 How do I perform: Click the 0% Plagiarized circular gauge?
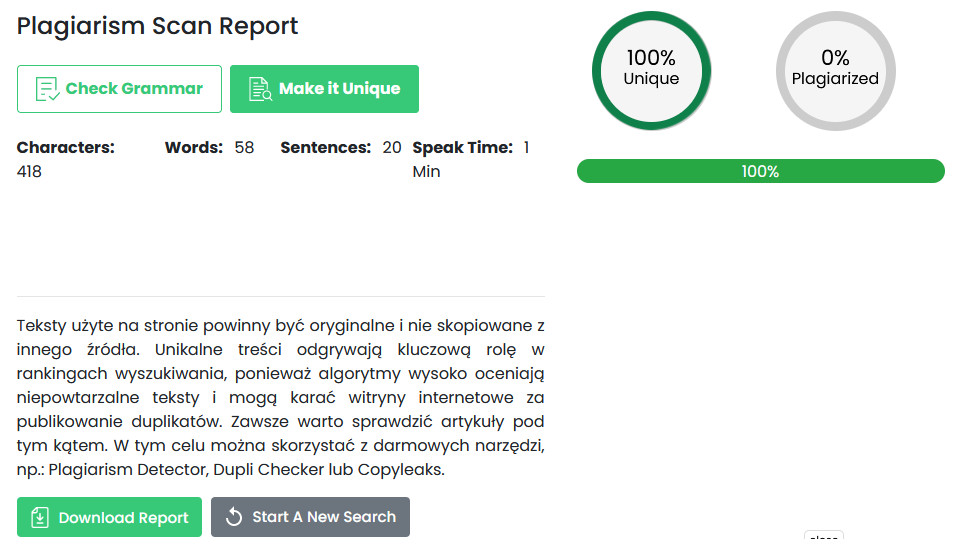(x=836, y=70)
